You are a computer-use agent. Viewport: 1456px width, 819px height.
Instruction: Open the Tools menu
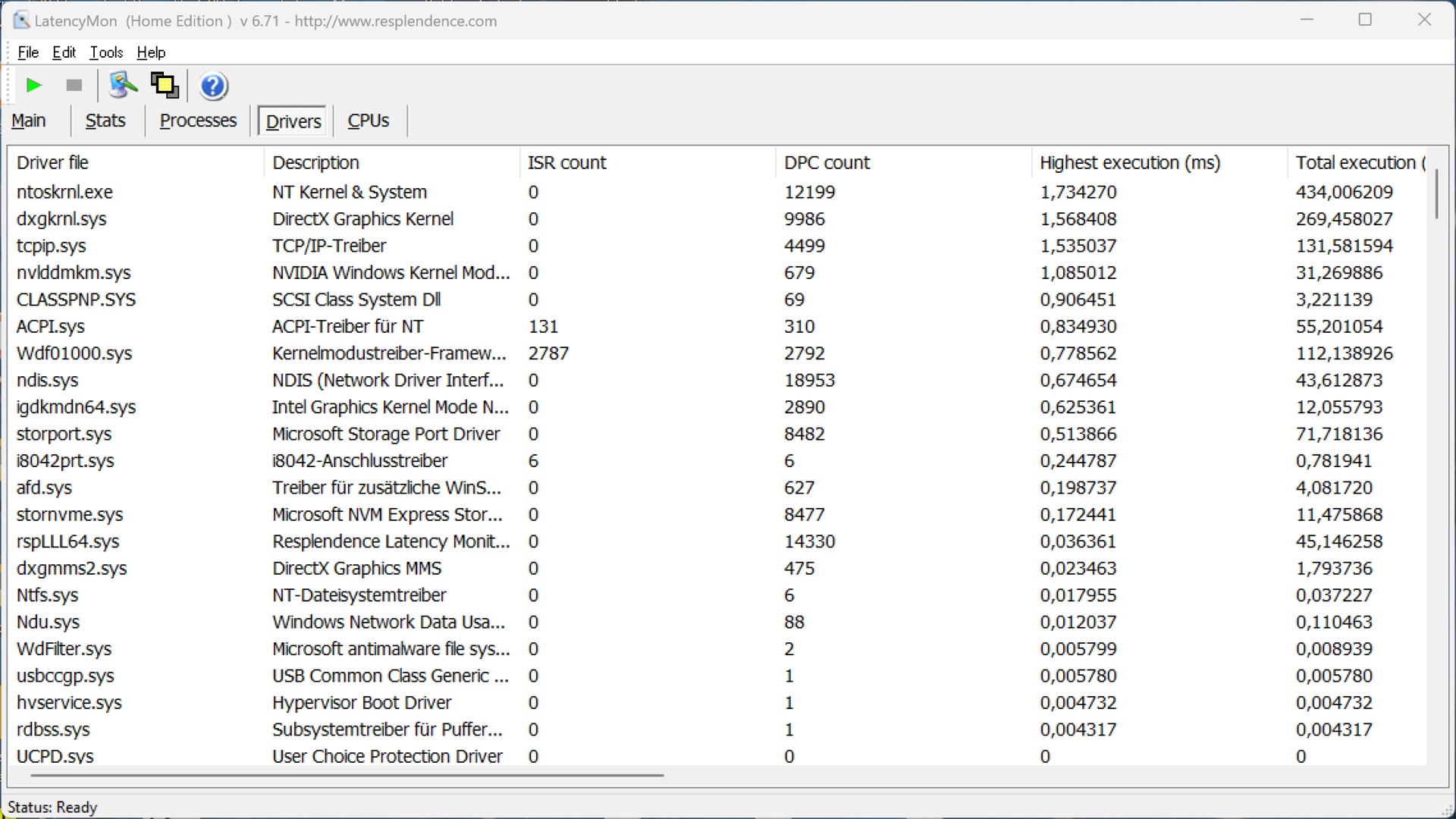[x=106, y=52]
